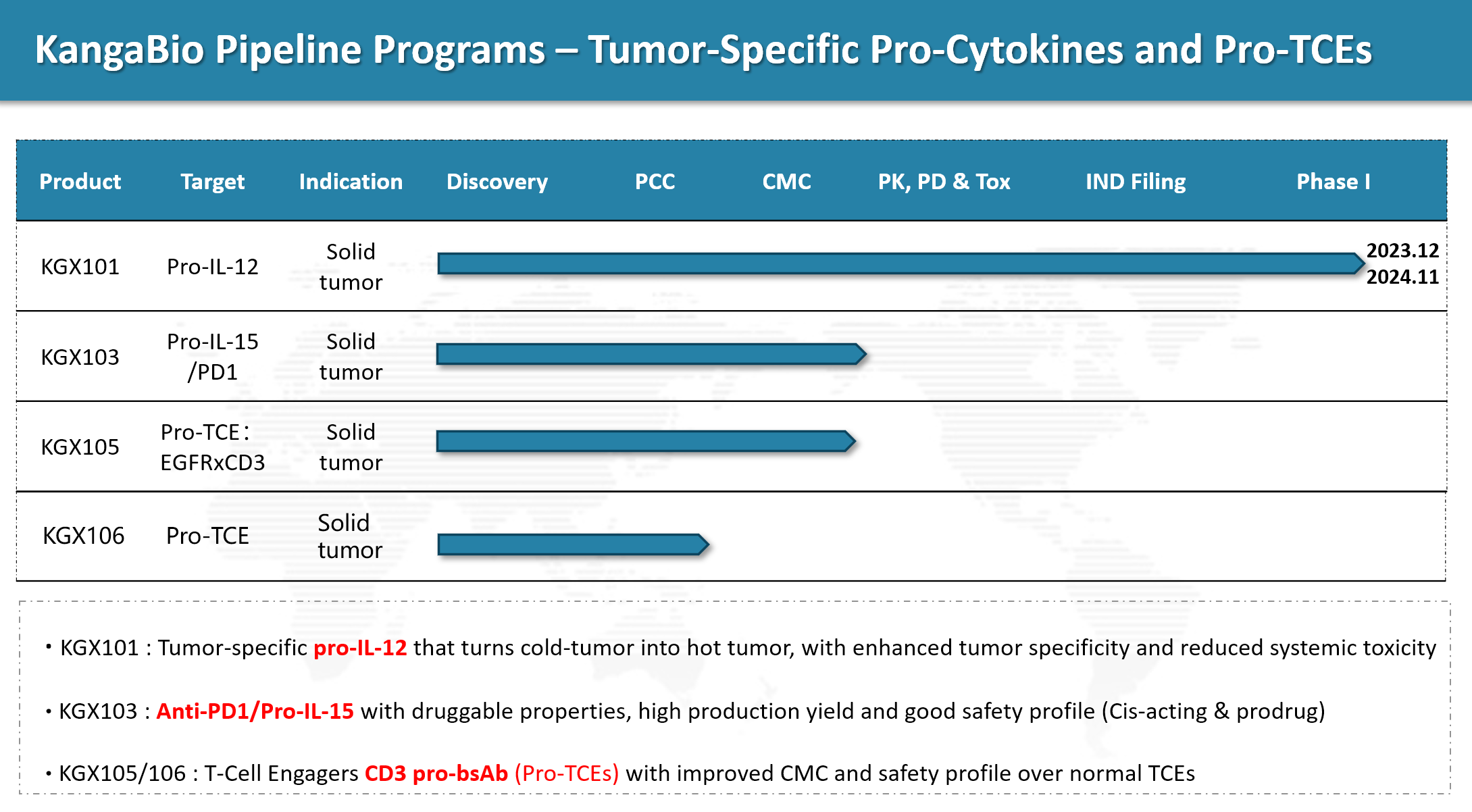Click the KGX105 progress bar
This screenshot has height=812, width=1472.
644,441
